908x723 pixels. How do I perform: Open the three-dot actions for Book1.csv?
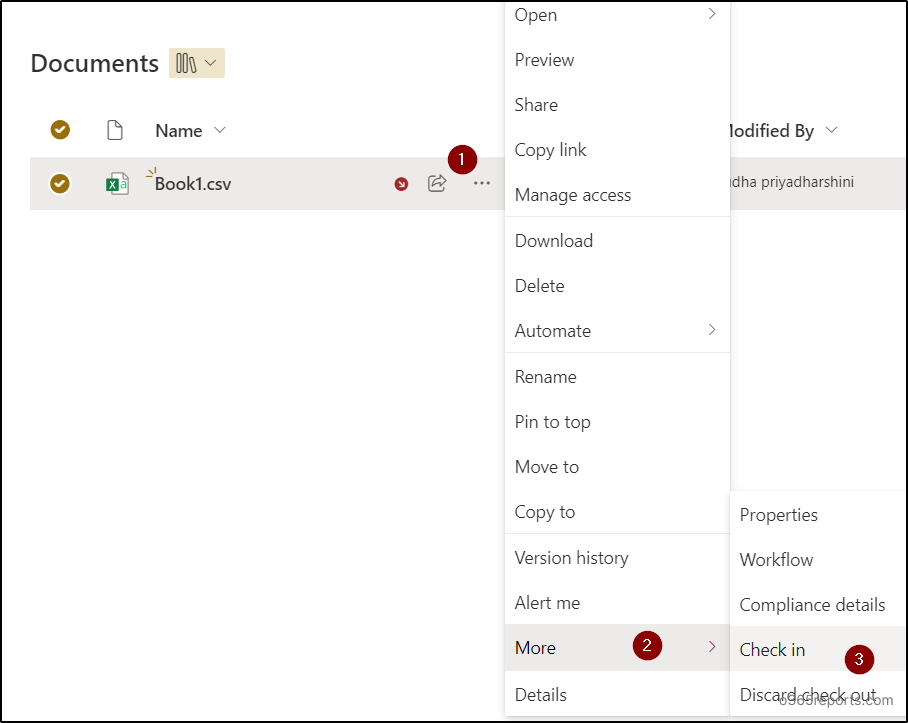(x=482, y=183)
